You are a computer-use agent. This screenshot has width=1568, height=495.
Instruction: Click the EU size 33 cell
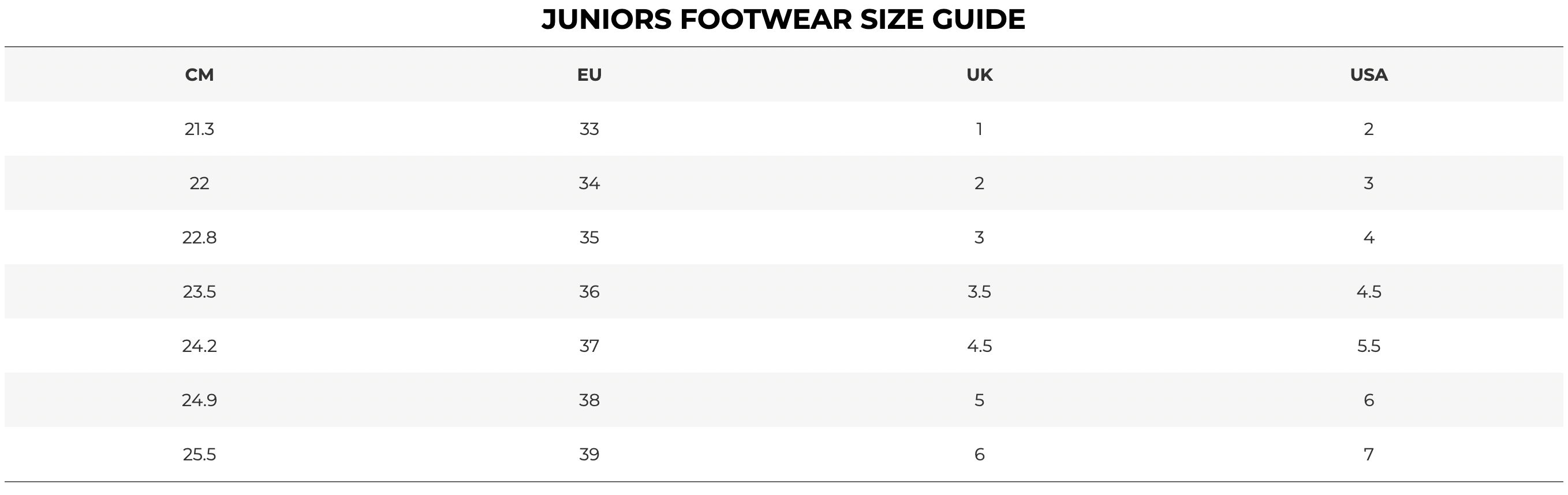[589, 129]
